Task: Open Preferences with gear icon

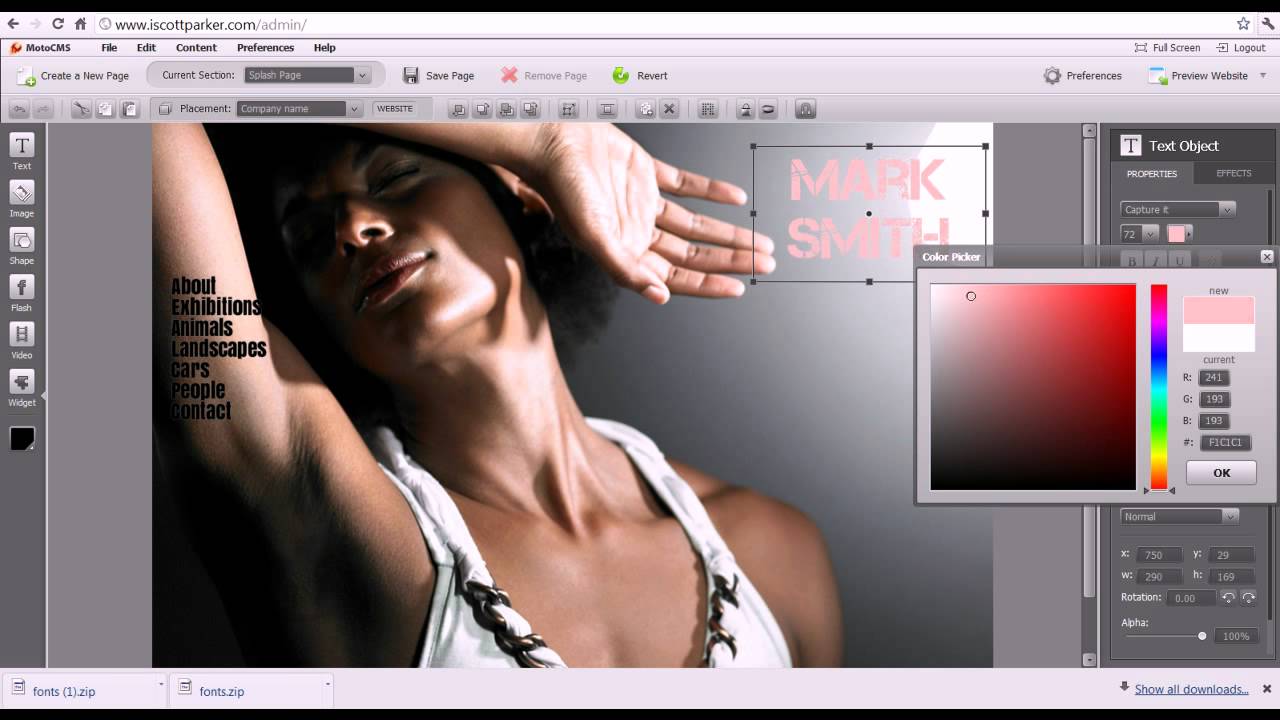Action: coord(1083,76)
